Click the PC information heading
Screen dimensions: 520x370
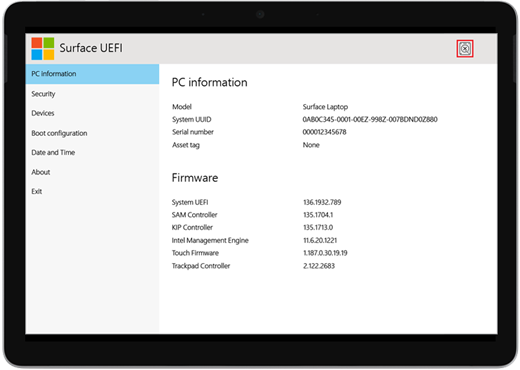click(x=209, y=82)
